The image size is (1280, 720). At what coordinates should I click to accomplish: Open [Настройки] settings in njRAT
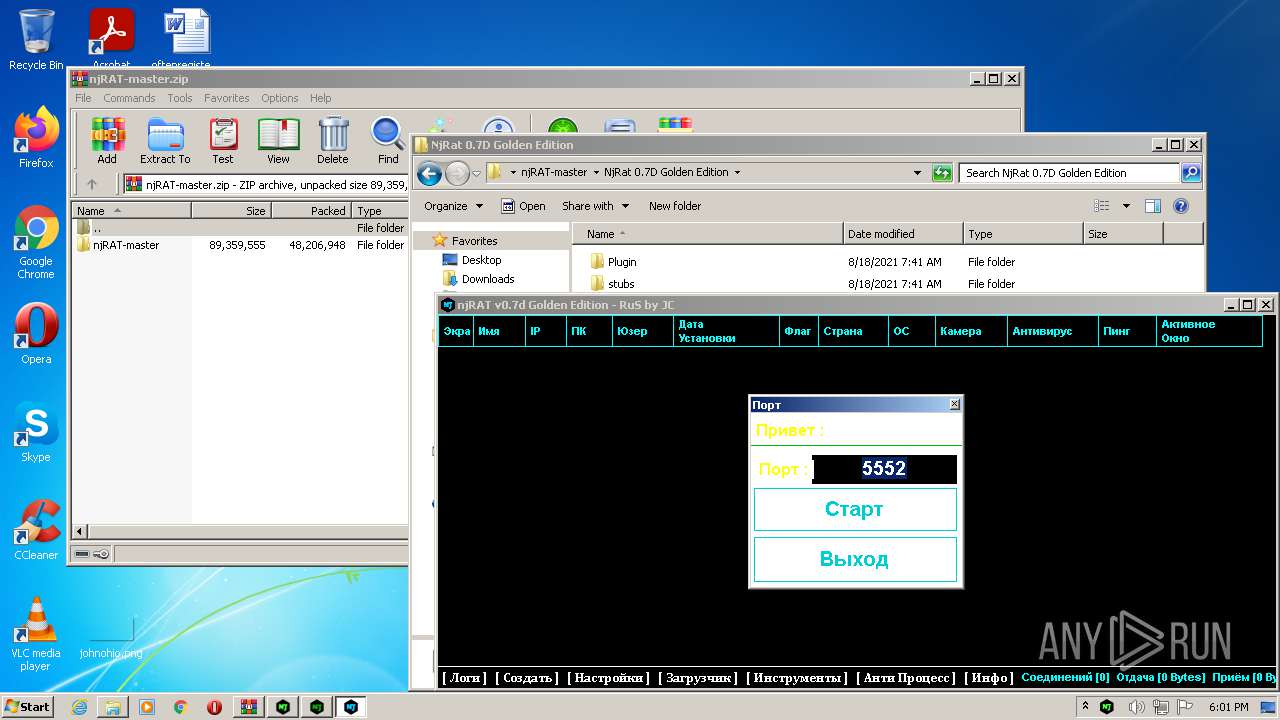608,678
